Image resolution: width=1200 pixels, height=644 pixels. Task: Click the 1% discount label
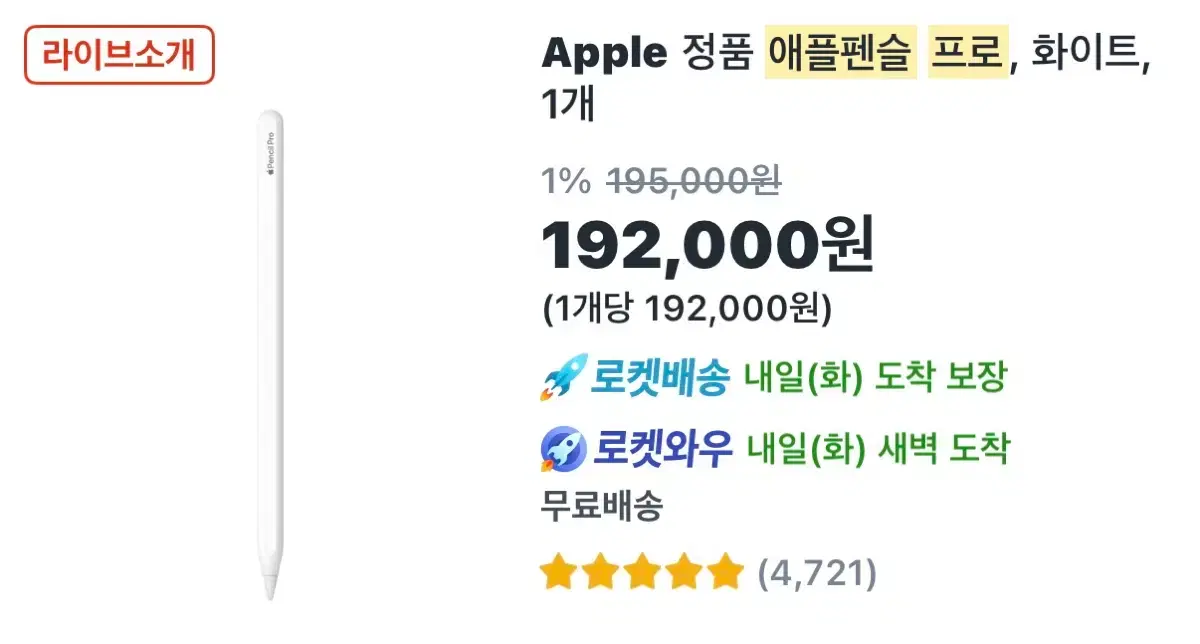click(566, 181)
